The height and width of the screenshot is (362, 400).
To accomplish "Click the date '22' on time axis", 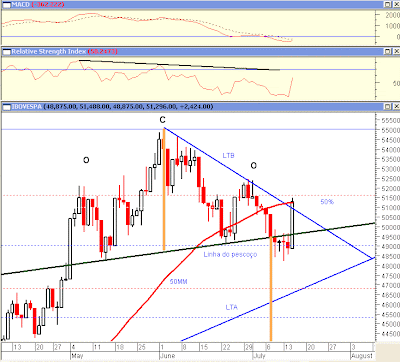I will coord(226,347).
